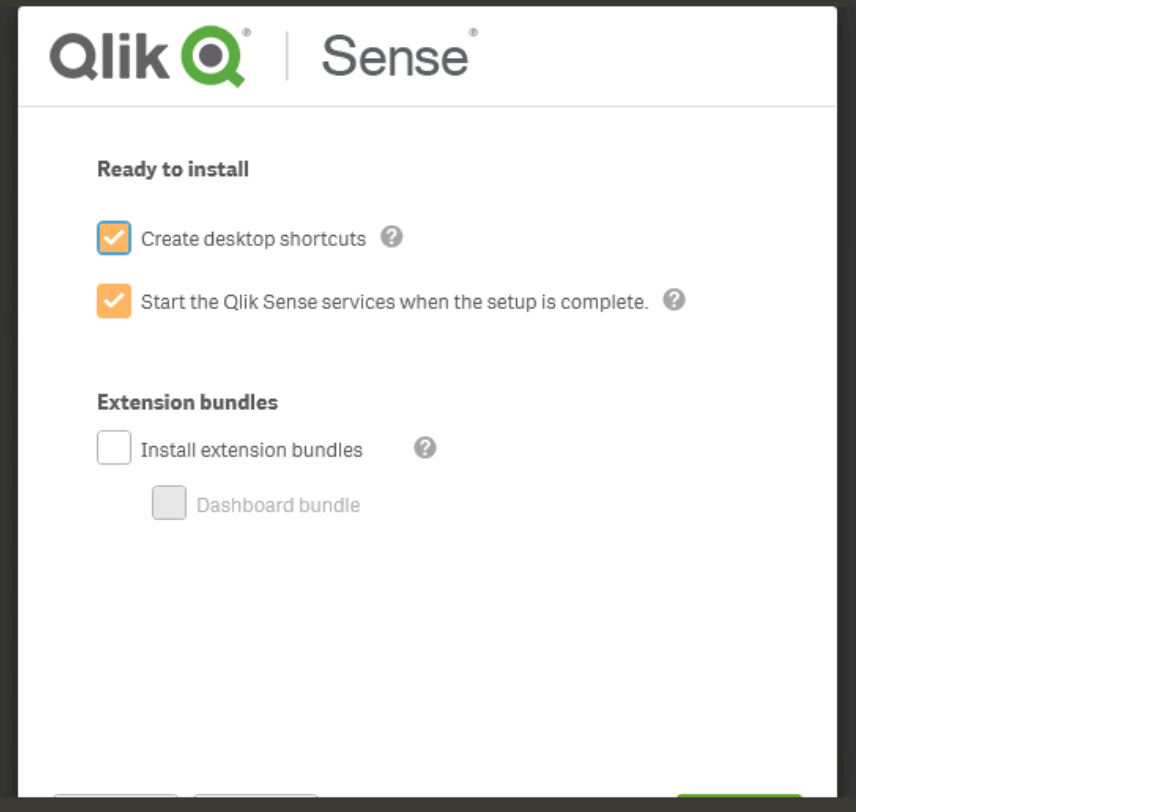Click the "Extension bundles" section heading
Viewport: 1152px width, 812px height.
pyautogui.click(x=187, y=402)
